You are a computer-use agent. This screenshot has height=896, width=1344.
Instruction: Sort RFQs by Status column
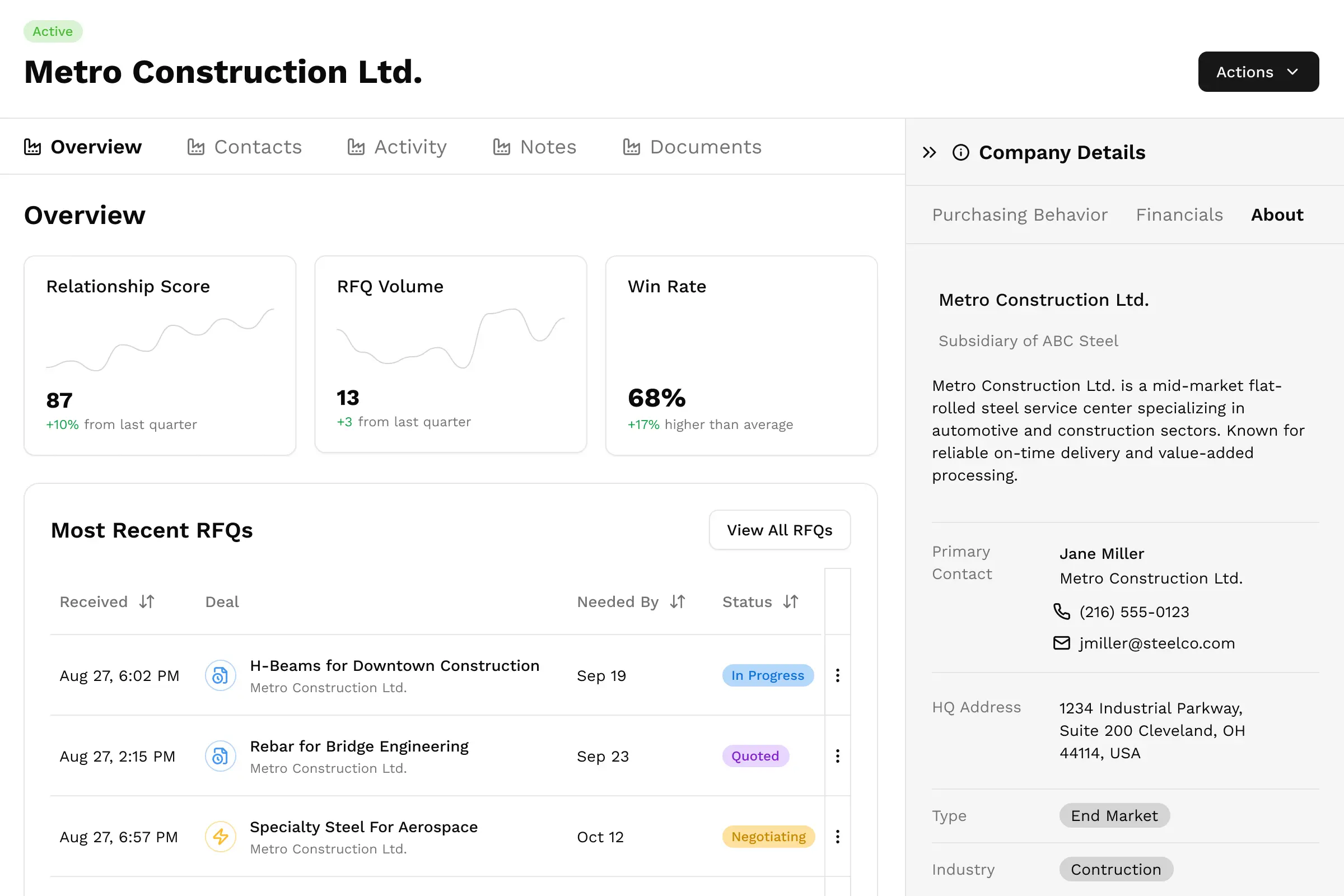point(791,601)
